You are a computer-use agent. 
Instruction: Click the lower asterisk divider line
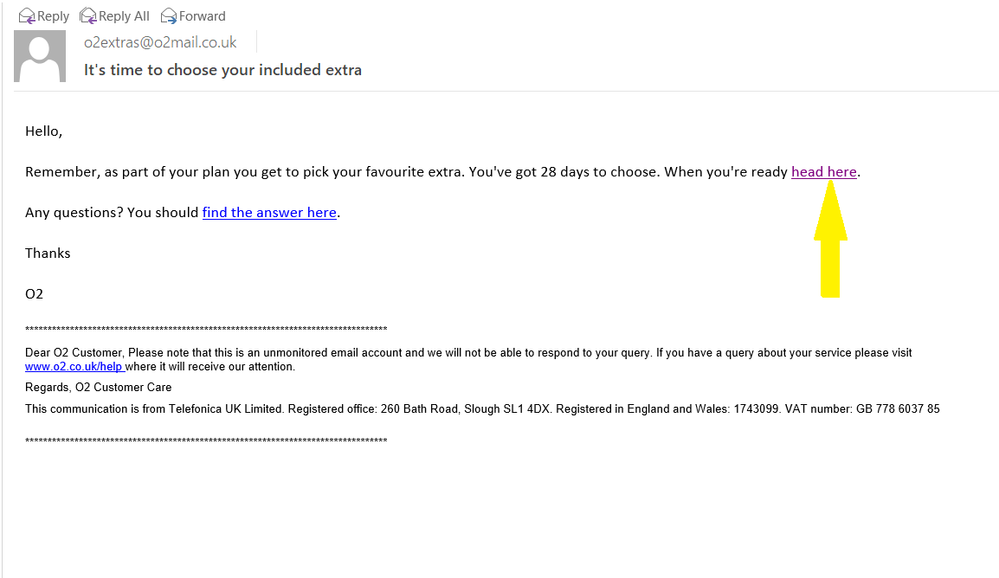[x=206, y=441]
